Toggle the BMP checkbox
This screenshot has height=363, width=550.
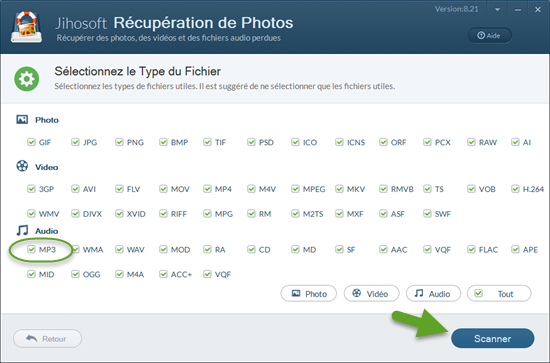(x=163, y=142)
